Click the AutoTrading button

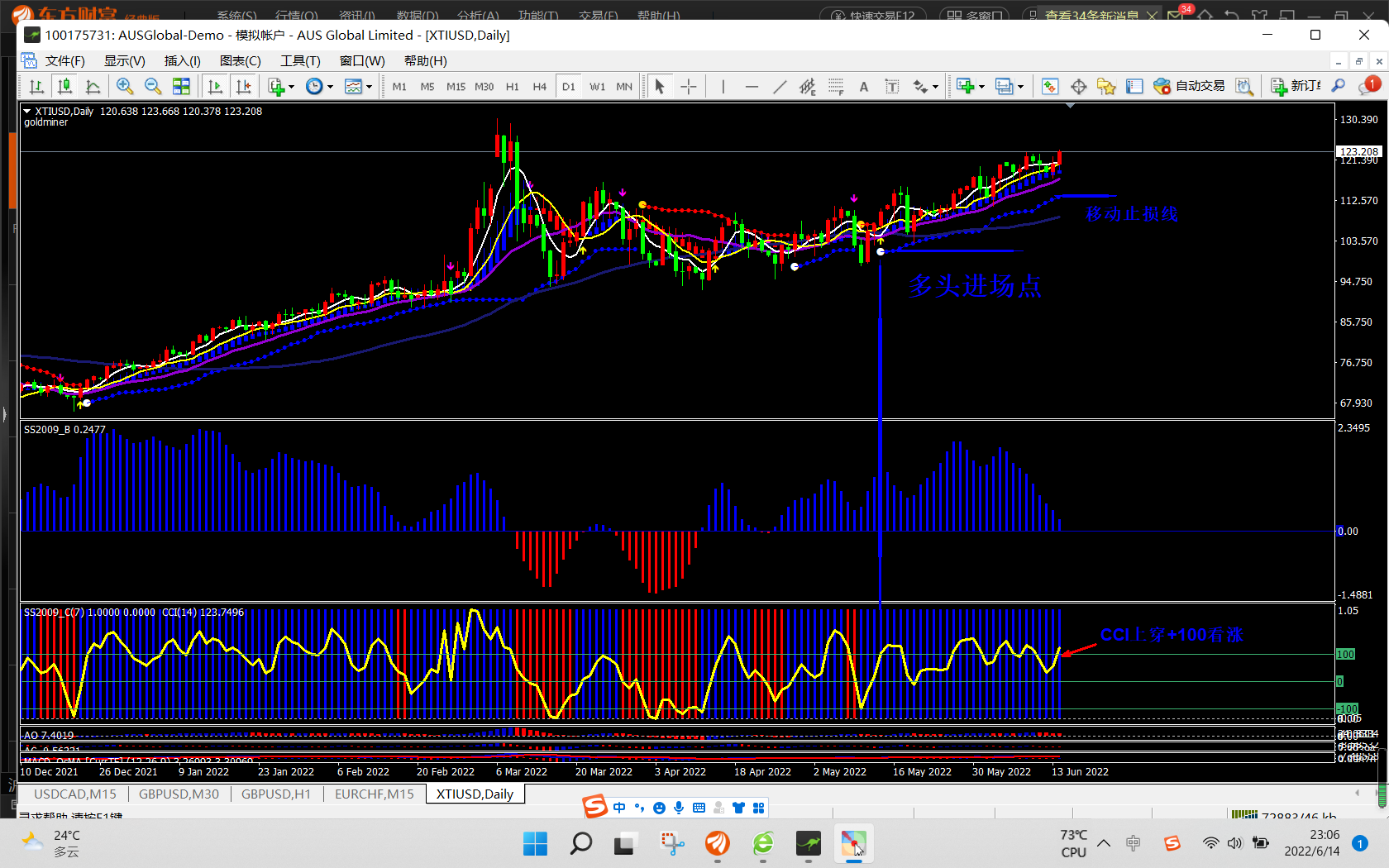click(x=1189, y=86)
